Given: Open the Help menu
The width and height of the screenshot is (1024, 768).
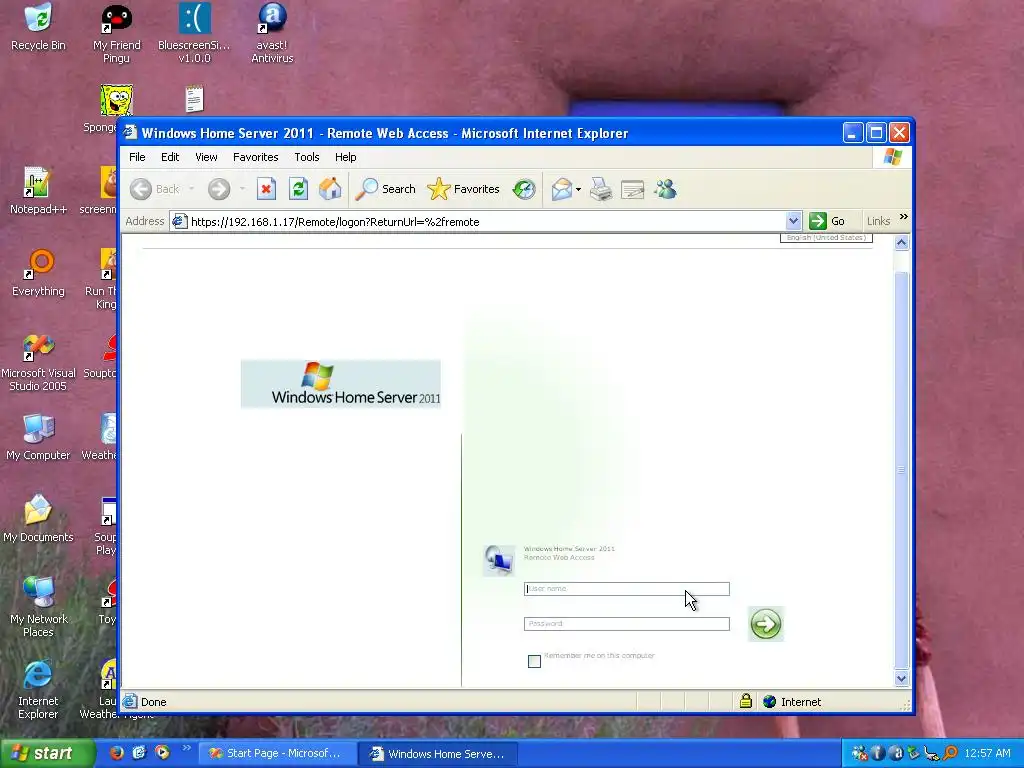Looking at the screenshot, I should [x=345, y=157].
